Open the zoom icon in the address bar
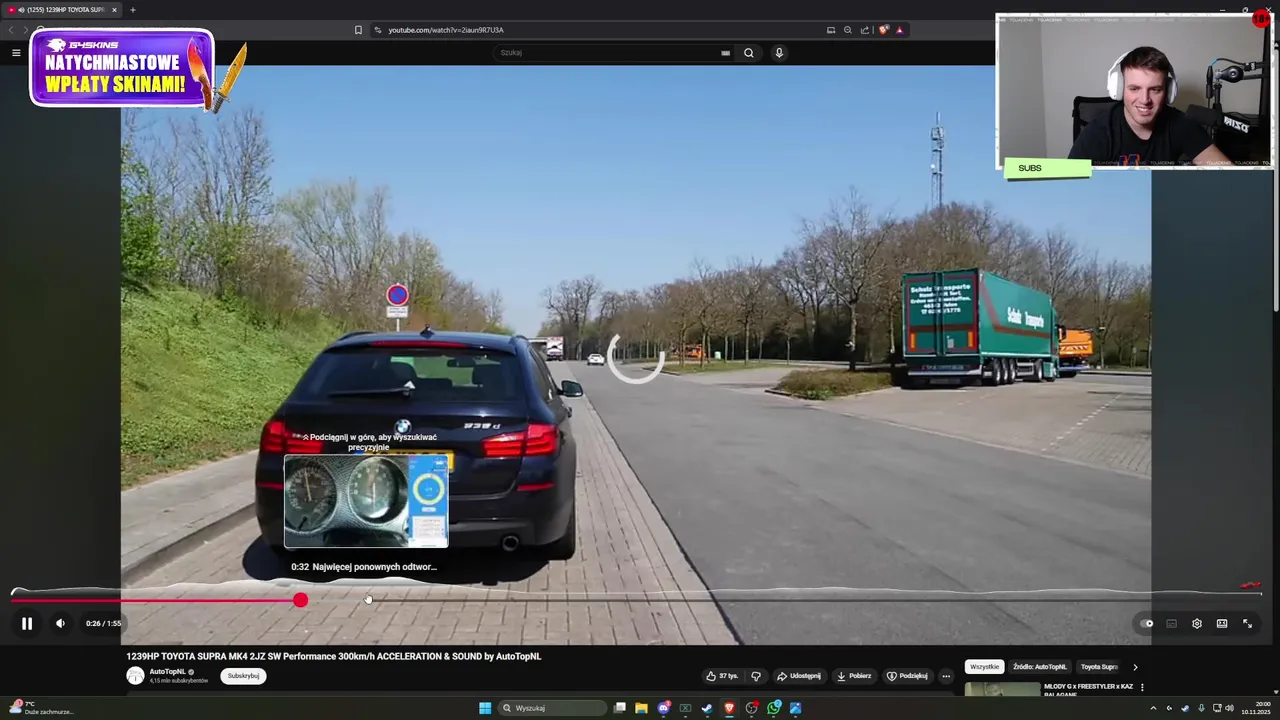This screenshot has width=1280, height=720. [x=847, y=30]
